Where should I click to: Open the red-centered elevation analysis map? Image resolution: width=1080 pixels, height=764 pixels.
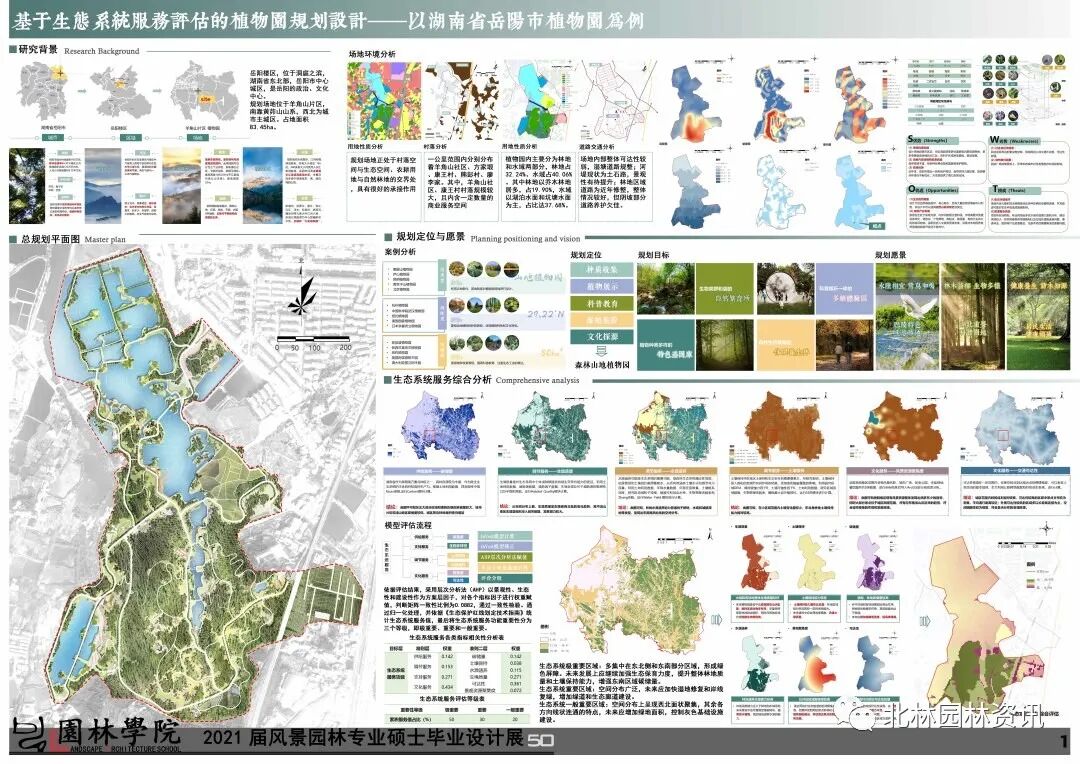697,103
